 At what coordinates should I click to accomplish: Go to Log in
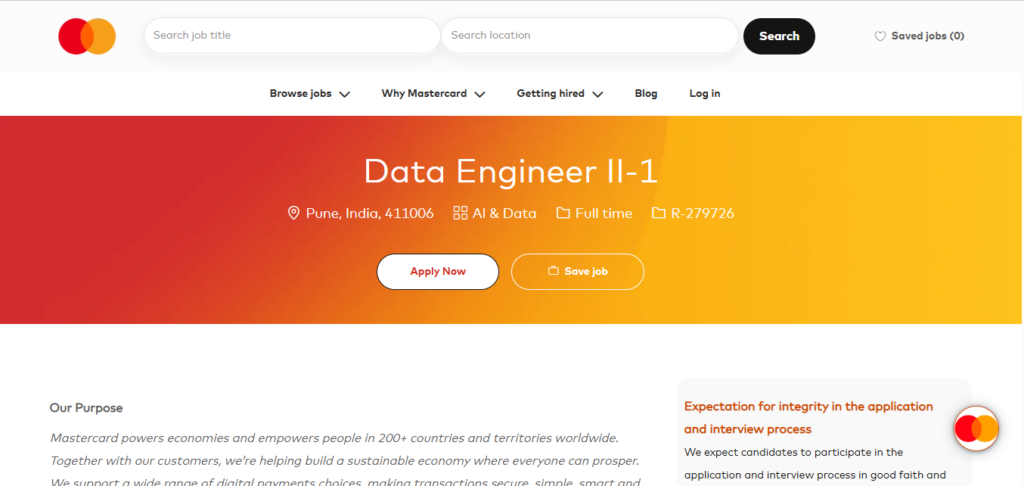705,93
